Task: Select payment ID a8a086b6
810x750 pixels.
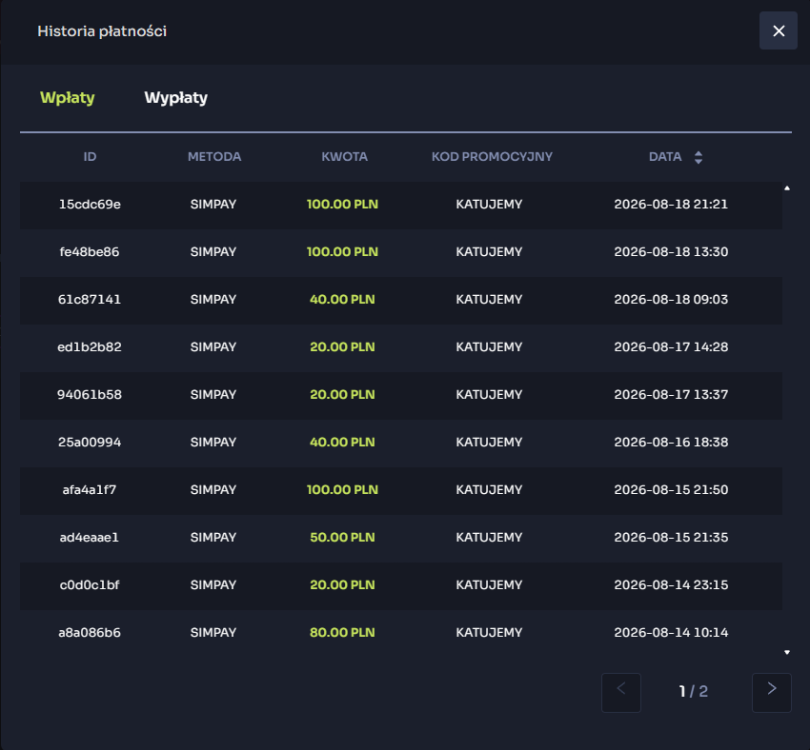Action: (89, 633)
